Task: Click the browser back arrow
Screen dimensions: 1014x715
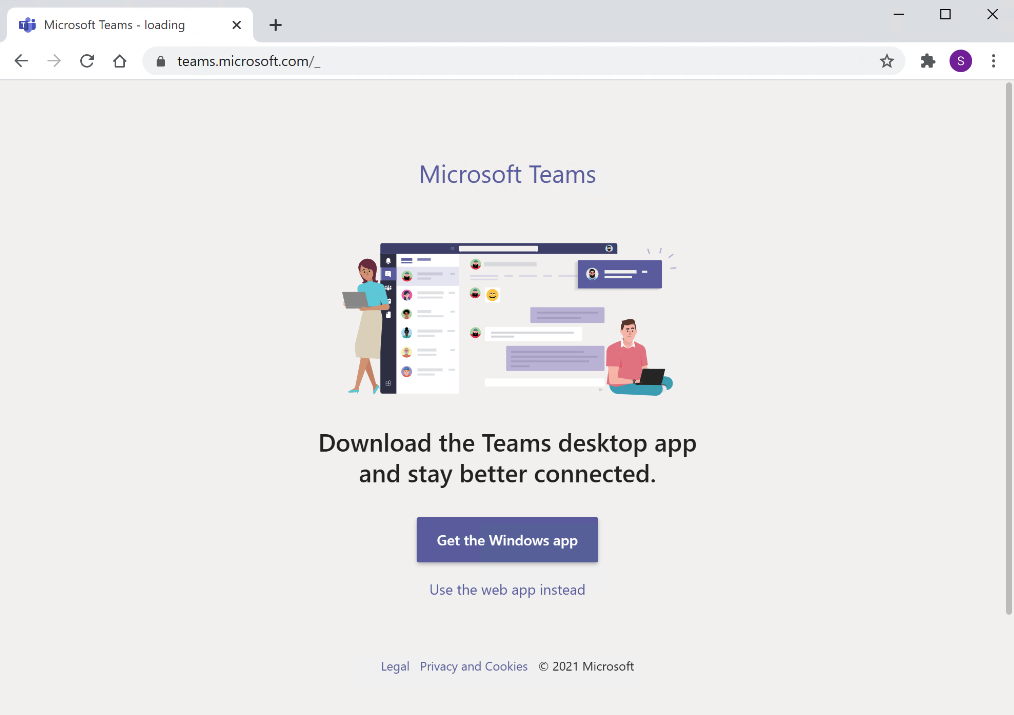Action: pos(21,61)
